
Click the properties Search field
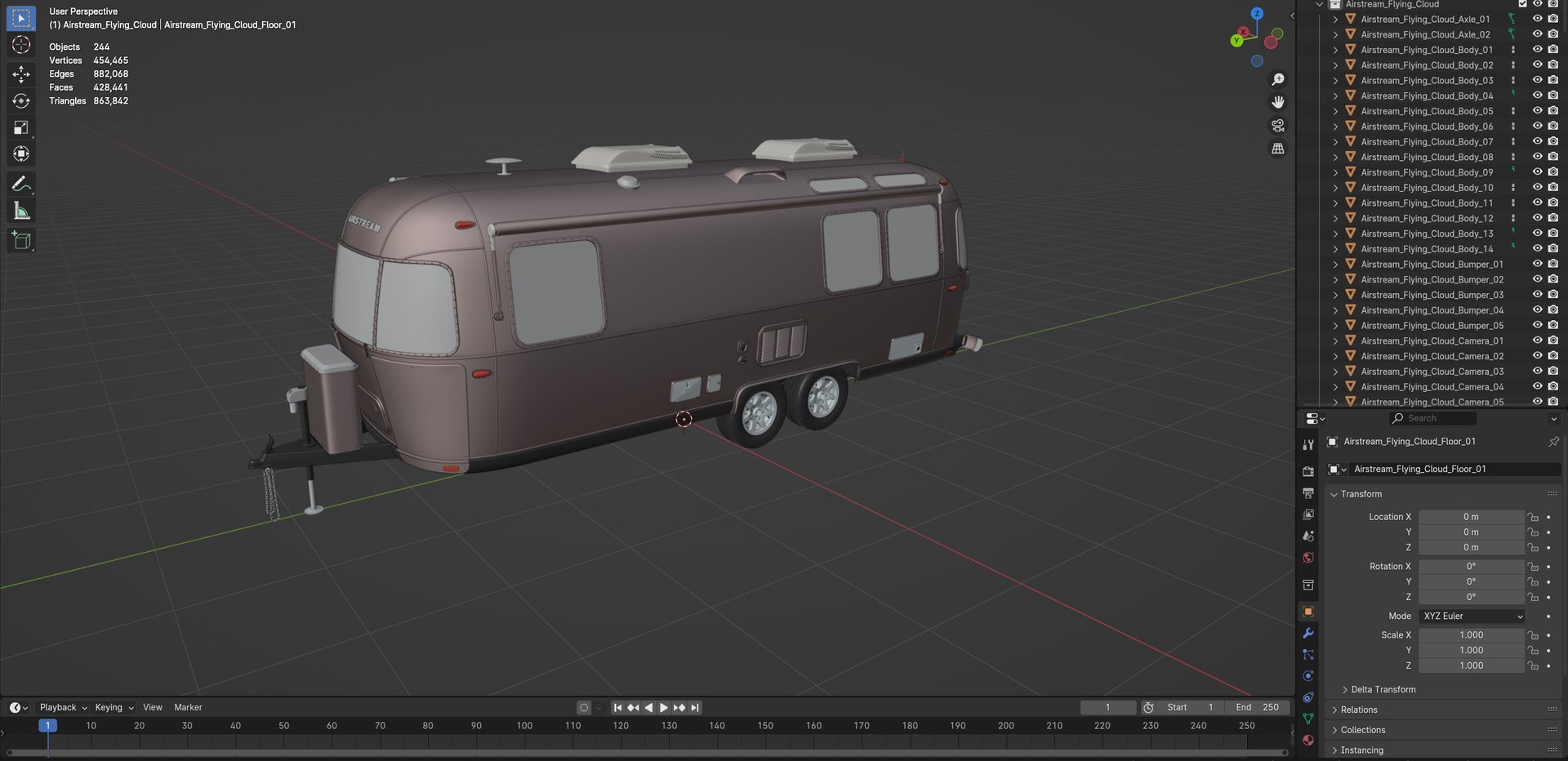coord(1432,419)
